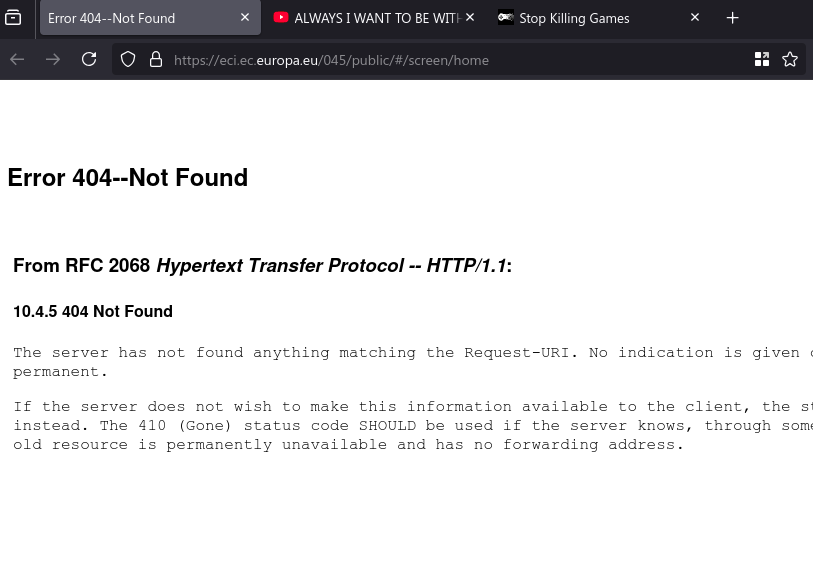
Task: Click the line starting 'old resource is permanently unavailable'
Action: coord(348,445)
